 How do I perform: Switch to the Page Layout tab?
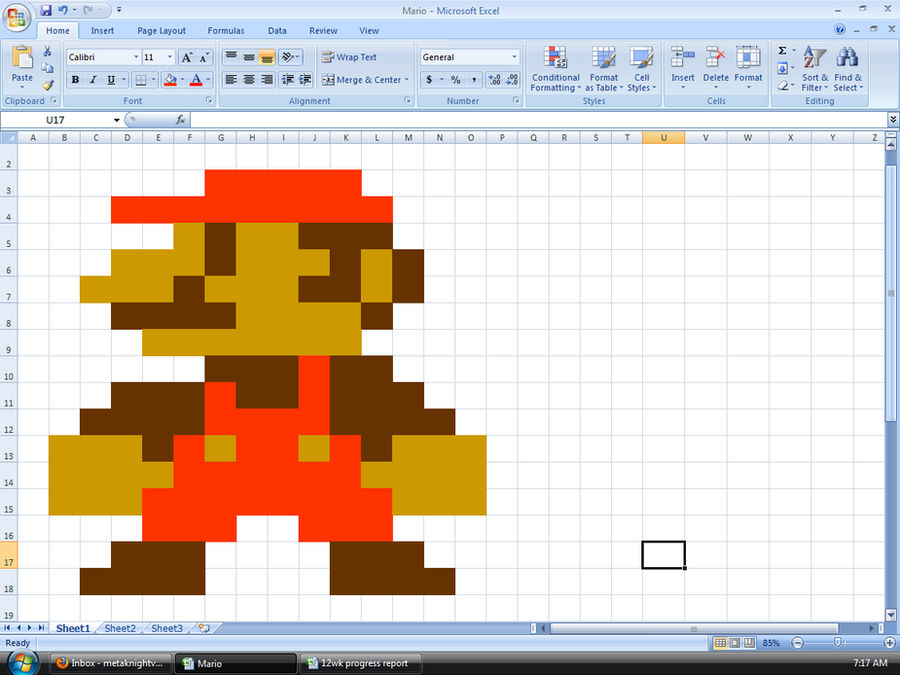[x=161, y=30]
